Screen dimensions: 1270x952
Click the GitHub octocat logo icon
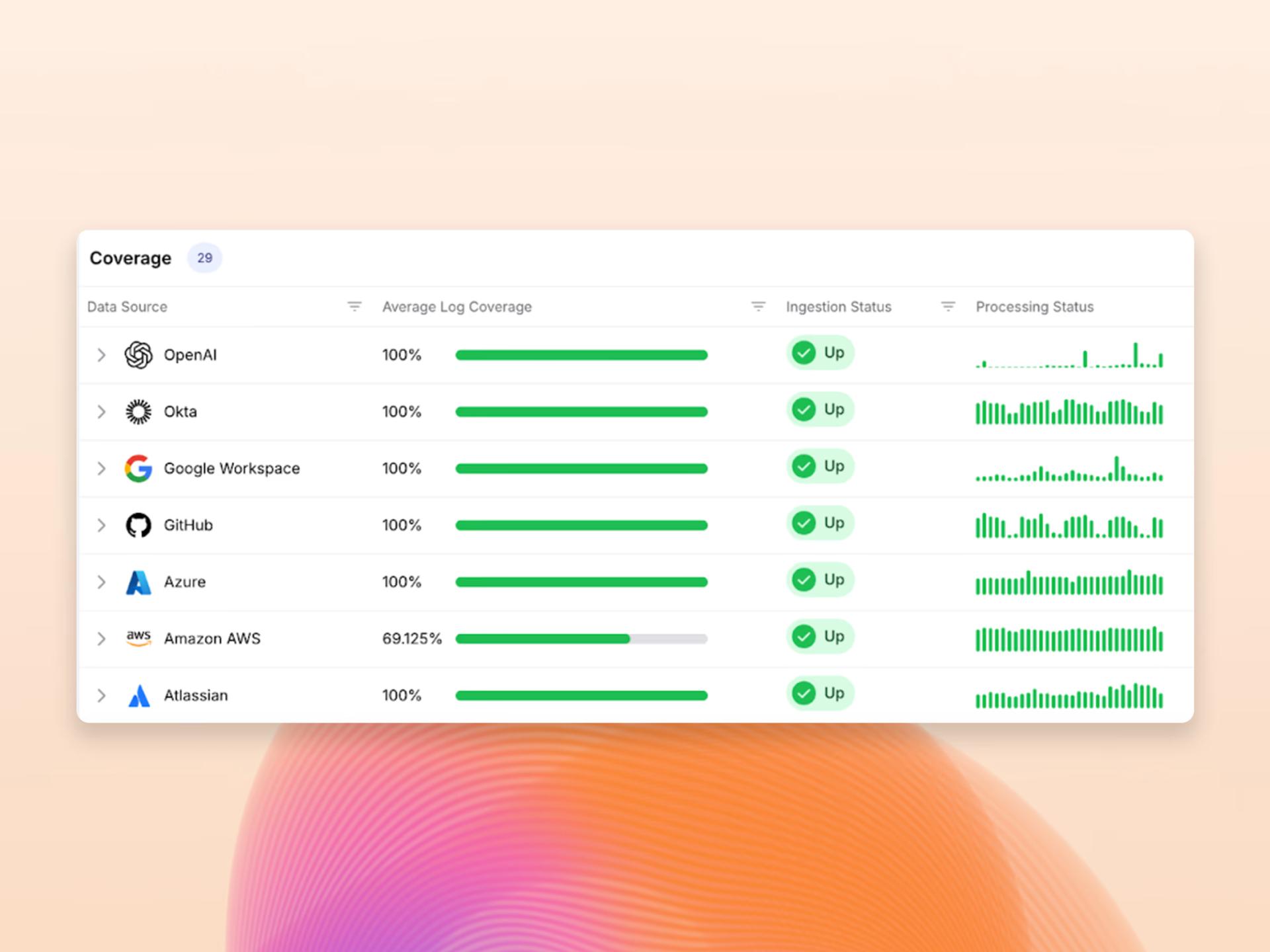[x=138, y=526]
